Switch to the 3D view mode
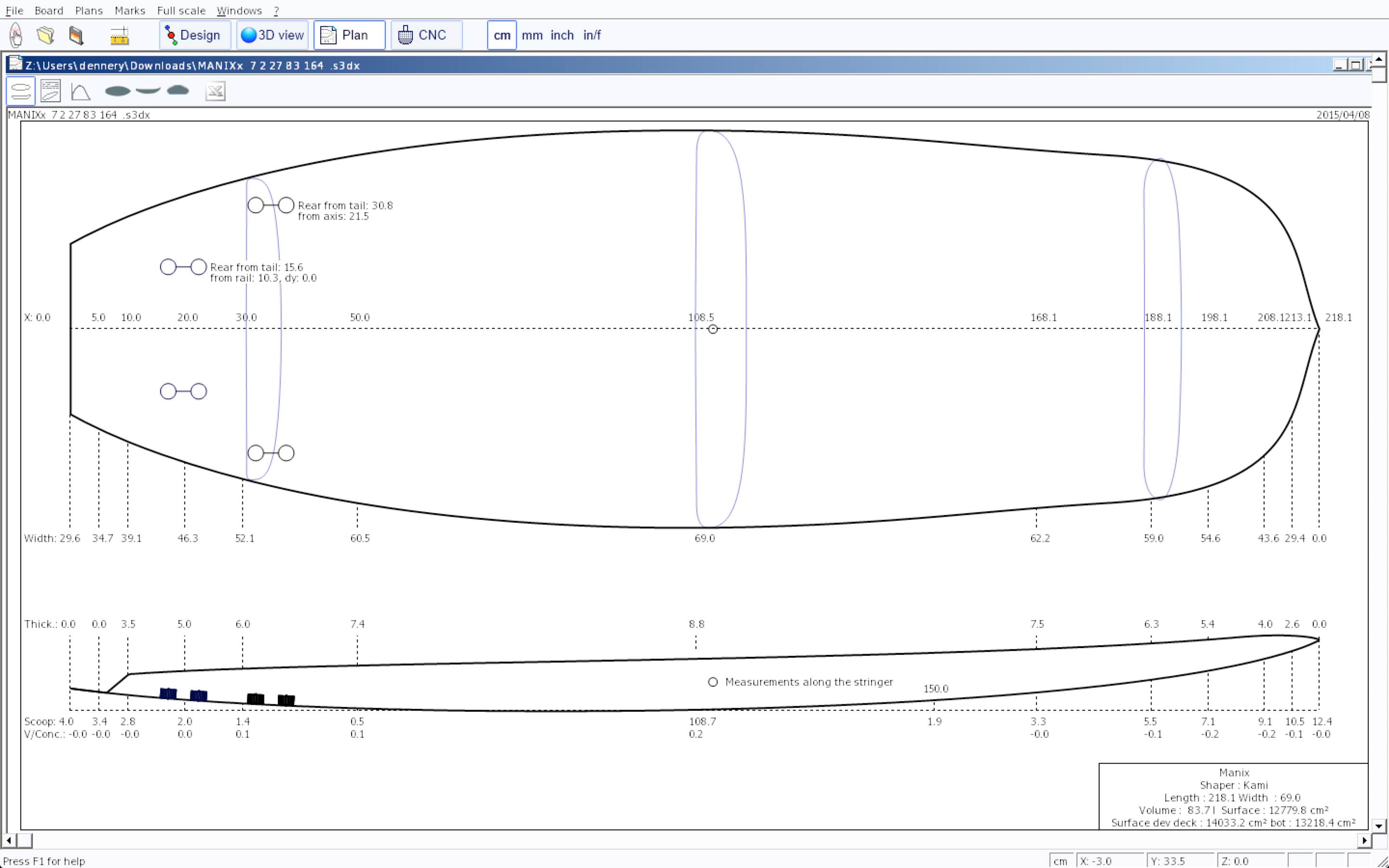This screenshot has height=868, width=1389. (x=272, y=35)
